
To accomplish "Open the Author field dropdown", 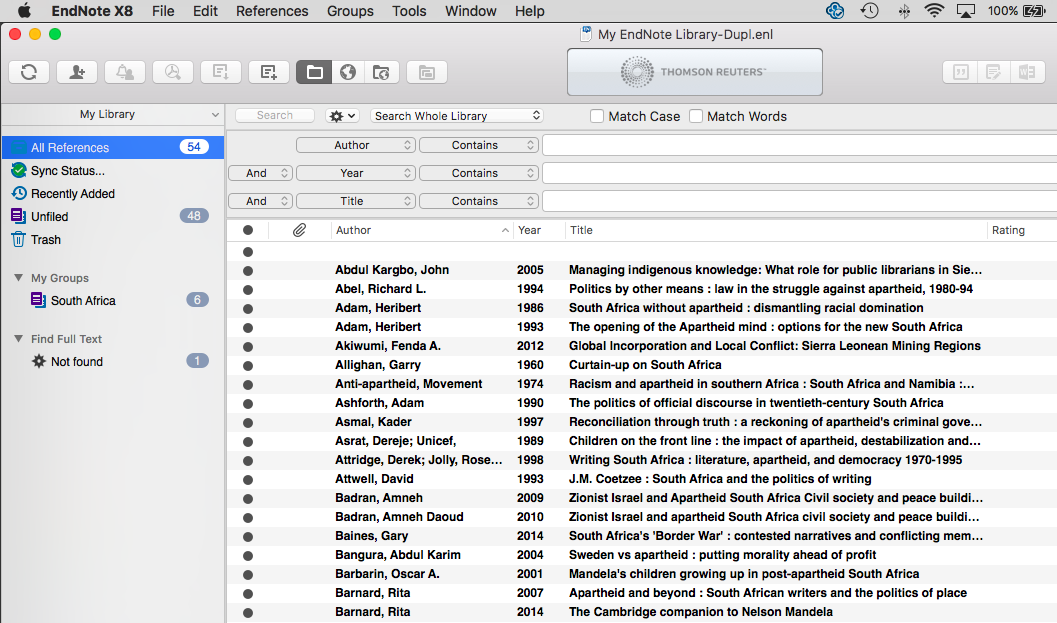I will (x=355, y=145).
